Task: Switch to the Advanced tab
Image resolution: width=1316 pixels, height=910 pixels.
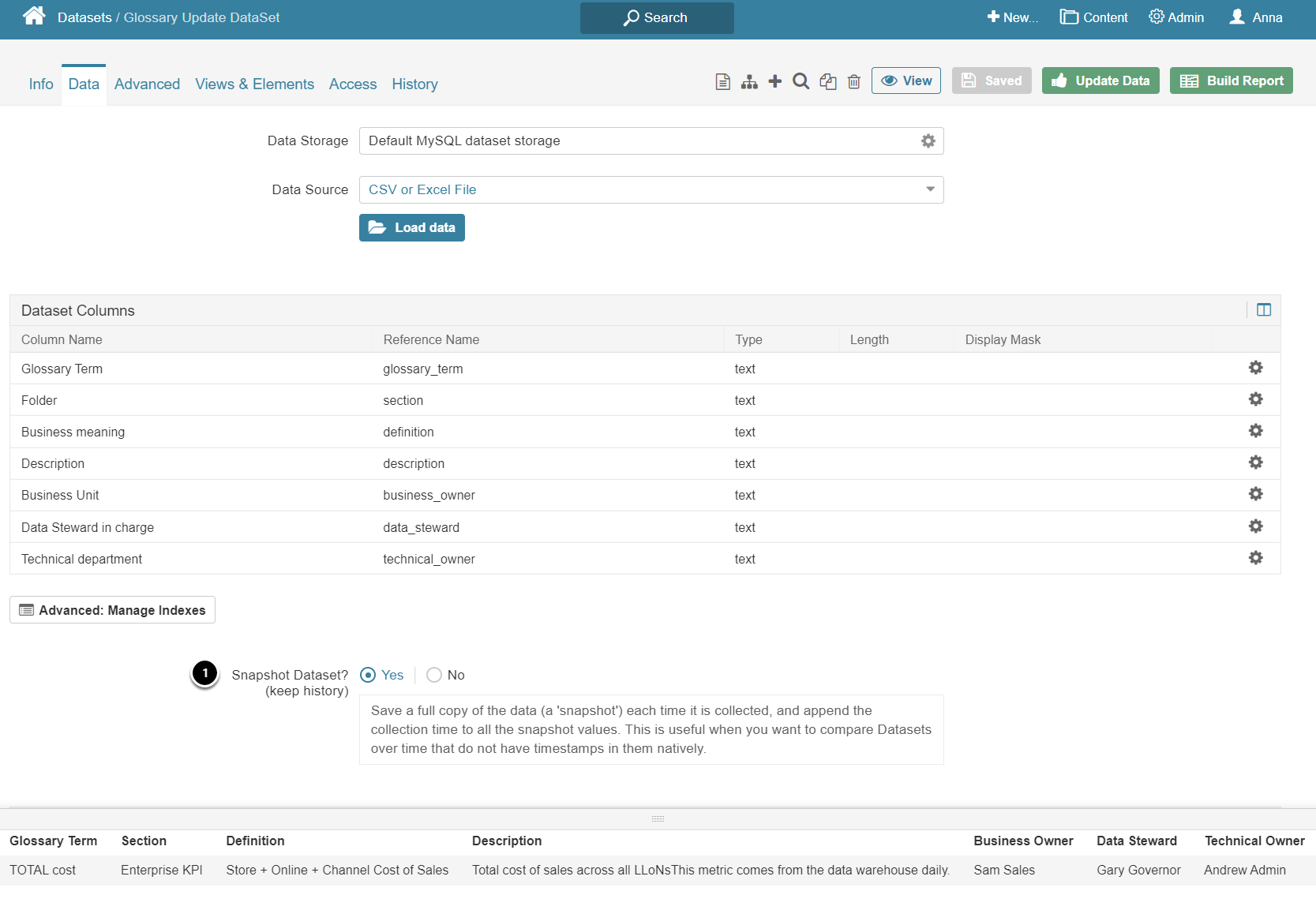Action: [147, 84]
